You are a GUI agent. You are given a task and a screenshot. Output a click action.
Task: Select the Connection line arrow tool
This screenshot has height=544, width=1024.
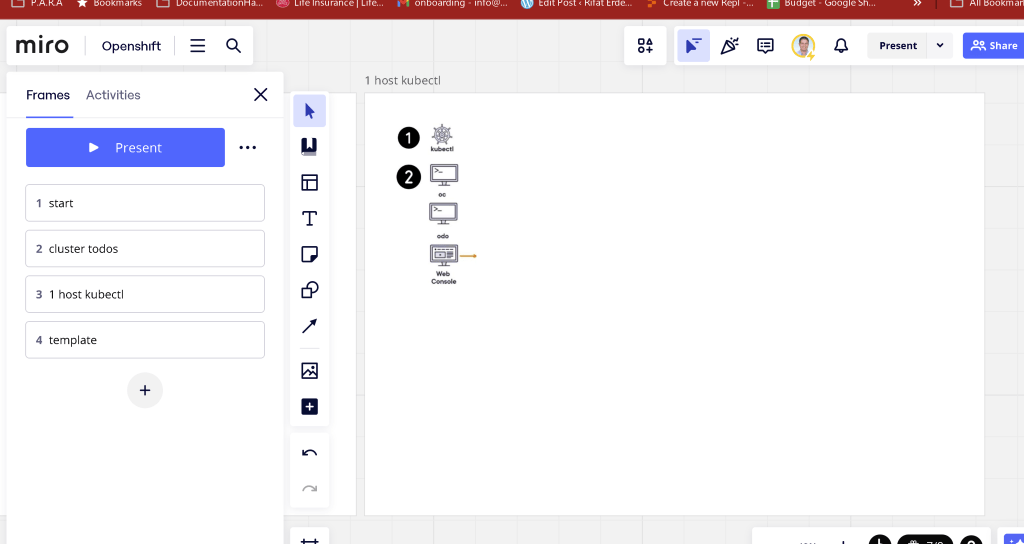[x=310, y=326]
